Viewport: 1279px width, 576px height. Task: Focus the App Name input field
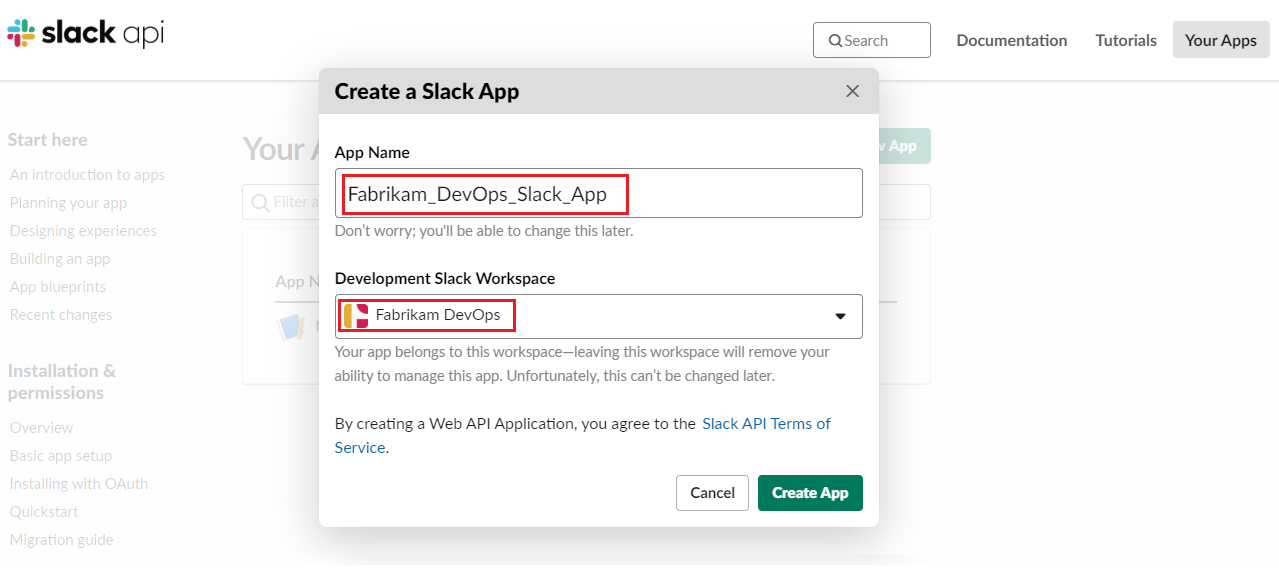(598, 193)
